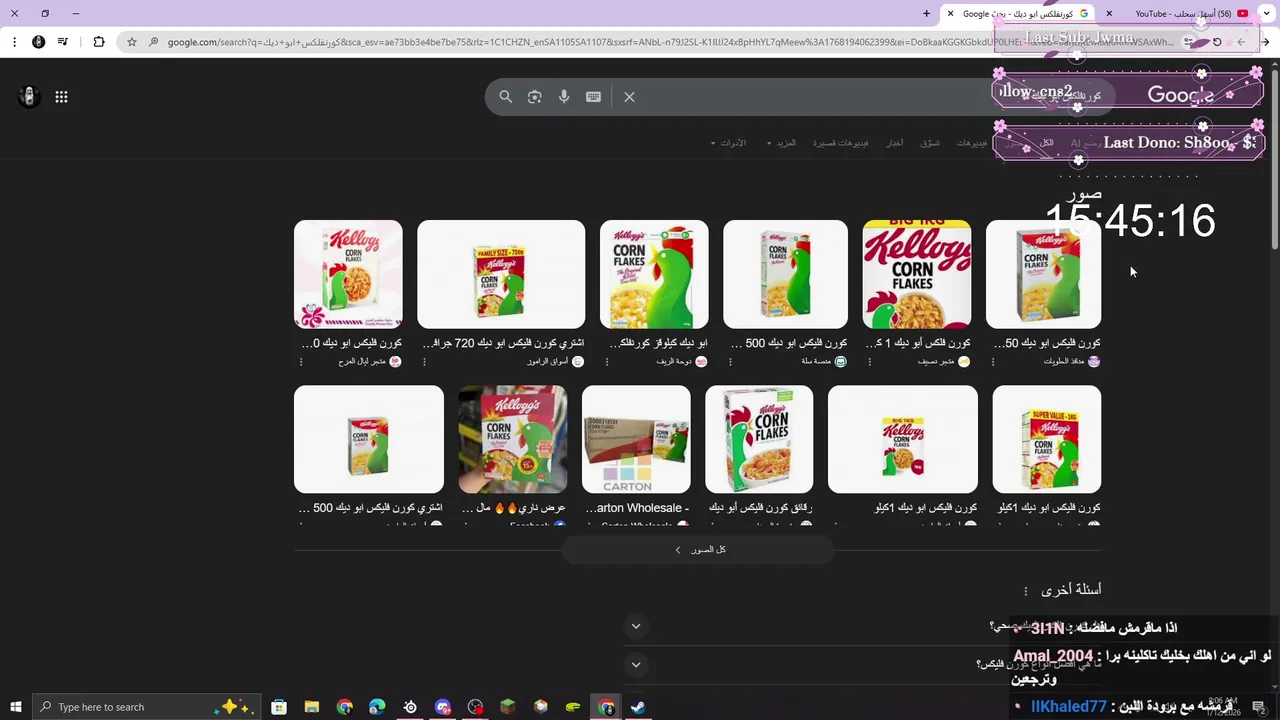
Task: Click the page vertical scrollbar
Action: coord(1274,160)
